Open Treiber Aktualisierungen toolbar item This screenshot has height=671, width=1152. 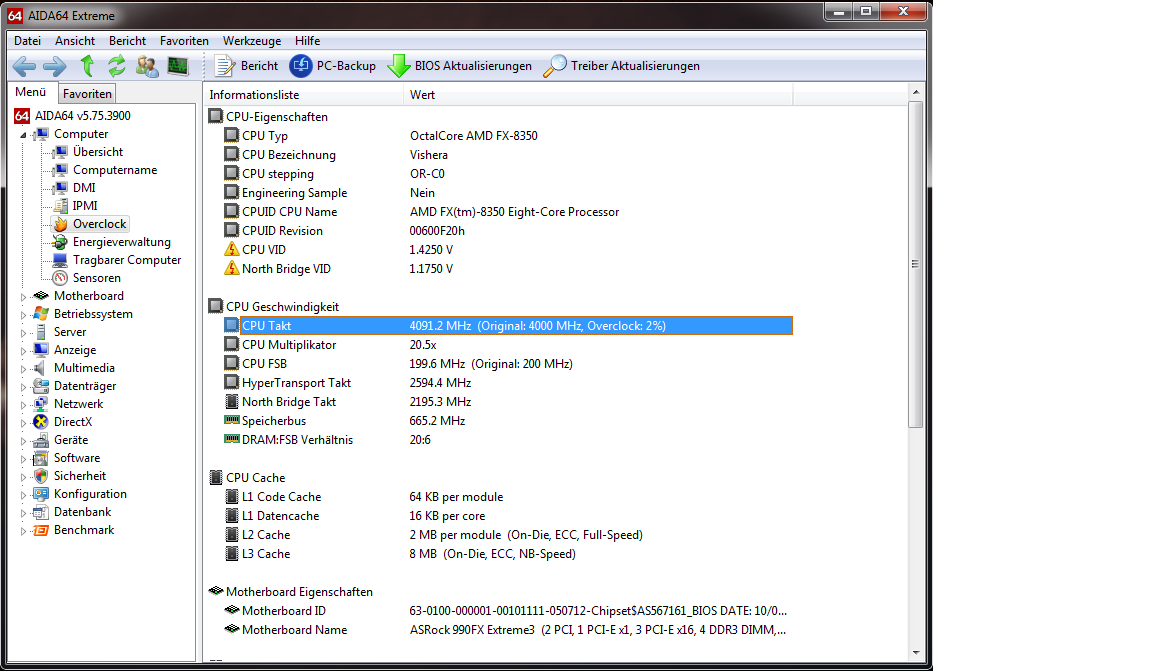[622, 66]
